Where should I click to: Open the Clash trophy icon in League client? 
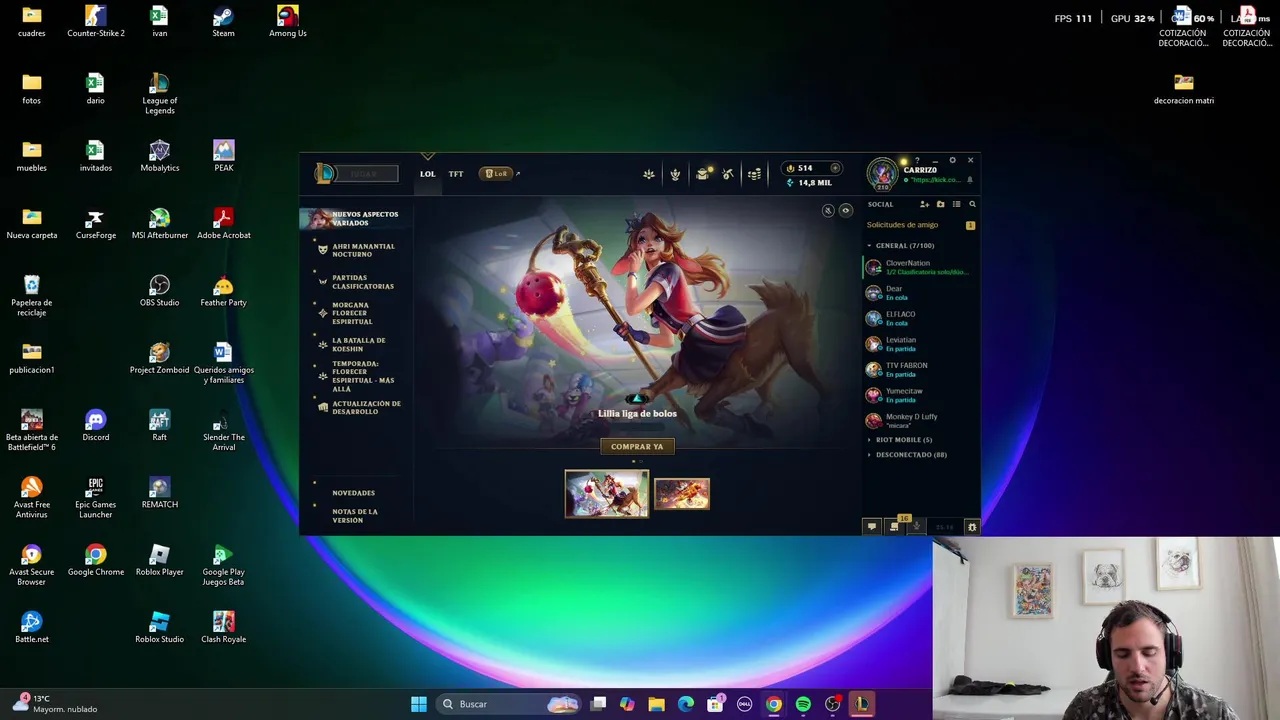(675, 174)
